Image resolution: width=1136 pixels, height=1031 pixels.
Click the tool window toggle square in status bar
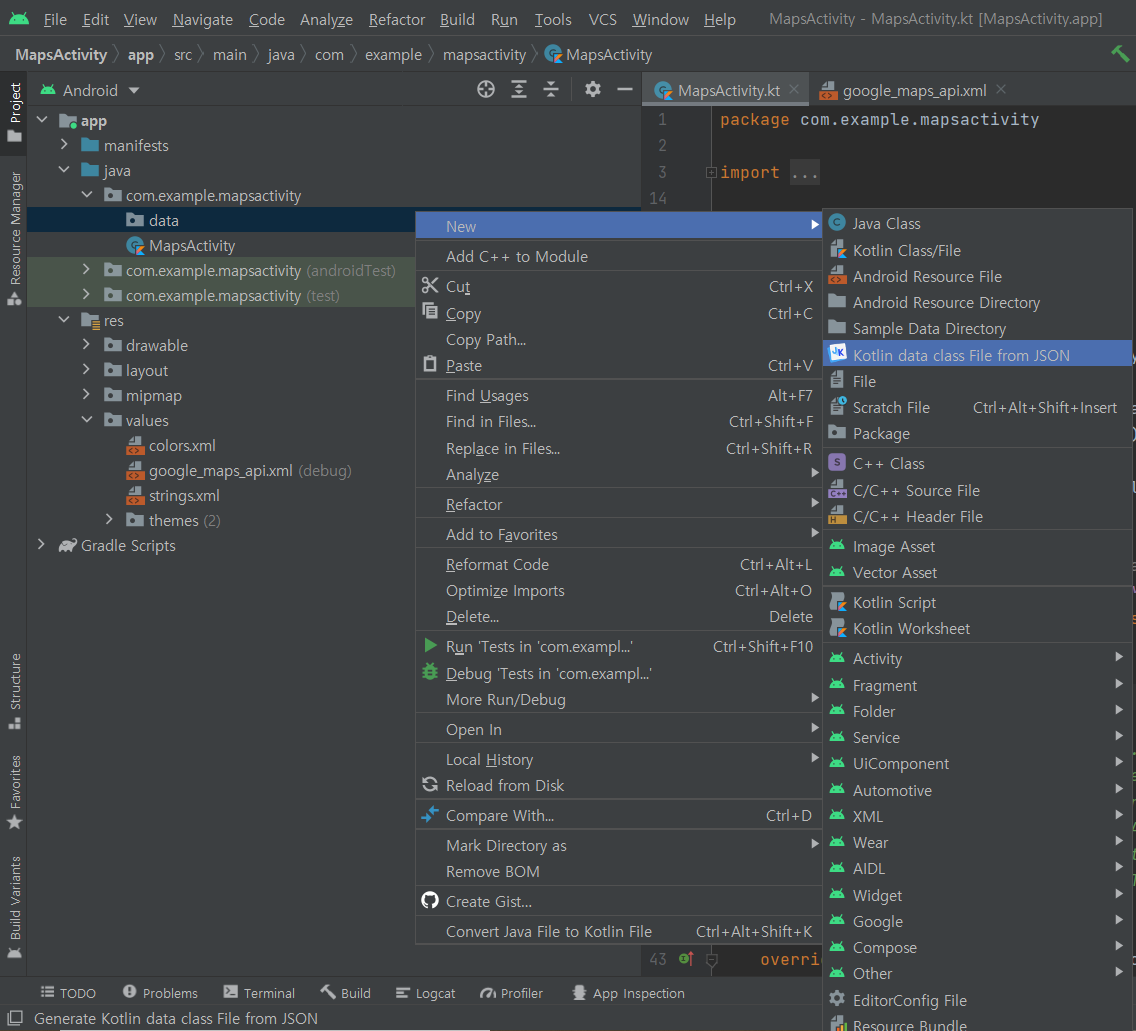[x=14, y=1018]
